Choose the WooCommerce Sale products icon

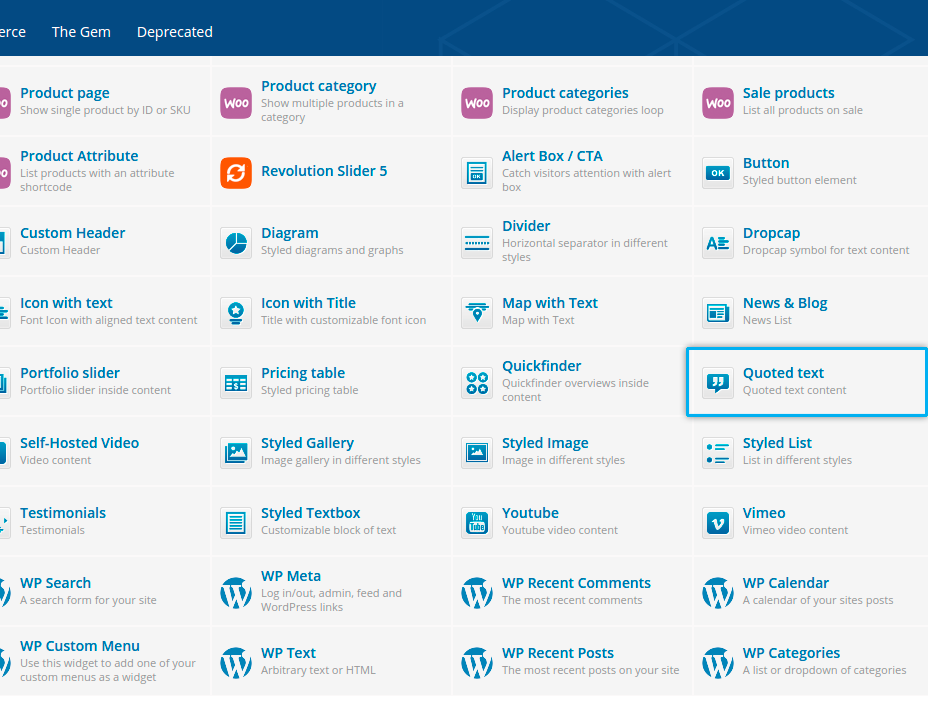pos(718,102)
